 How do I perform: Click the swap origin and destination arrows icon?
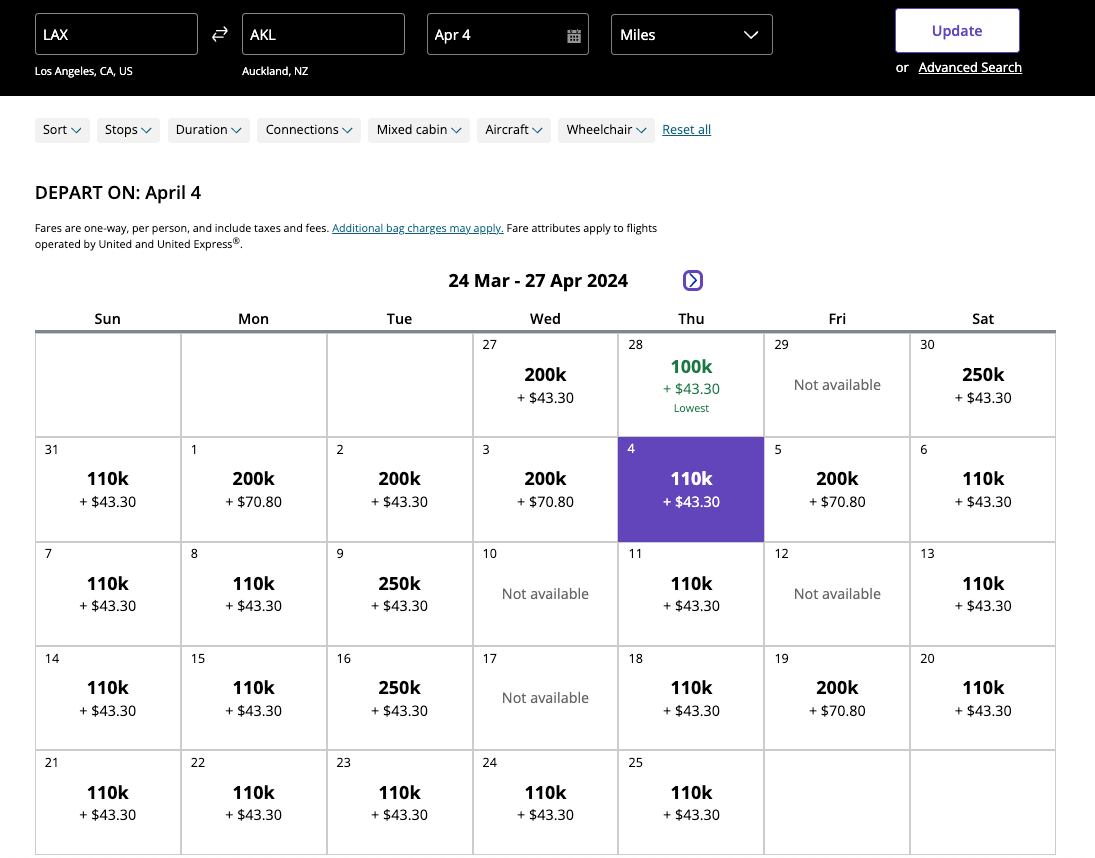(220, 35)
